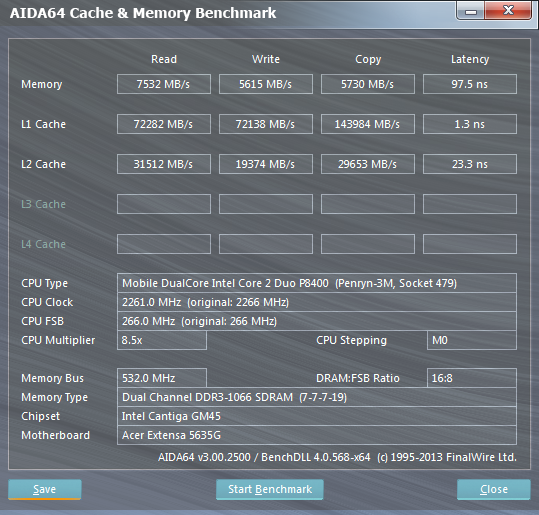
Task: Close window using red X icon
Action: pos(508,11)
